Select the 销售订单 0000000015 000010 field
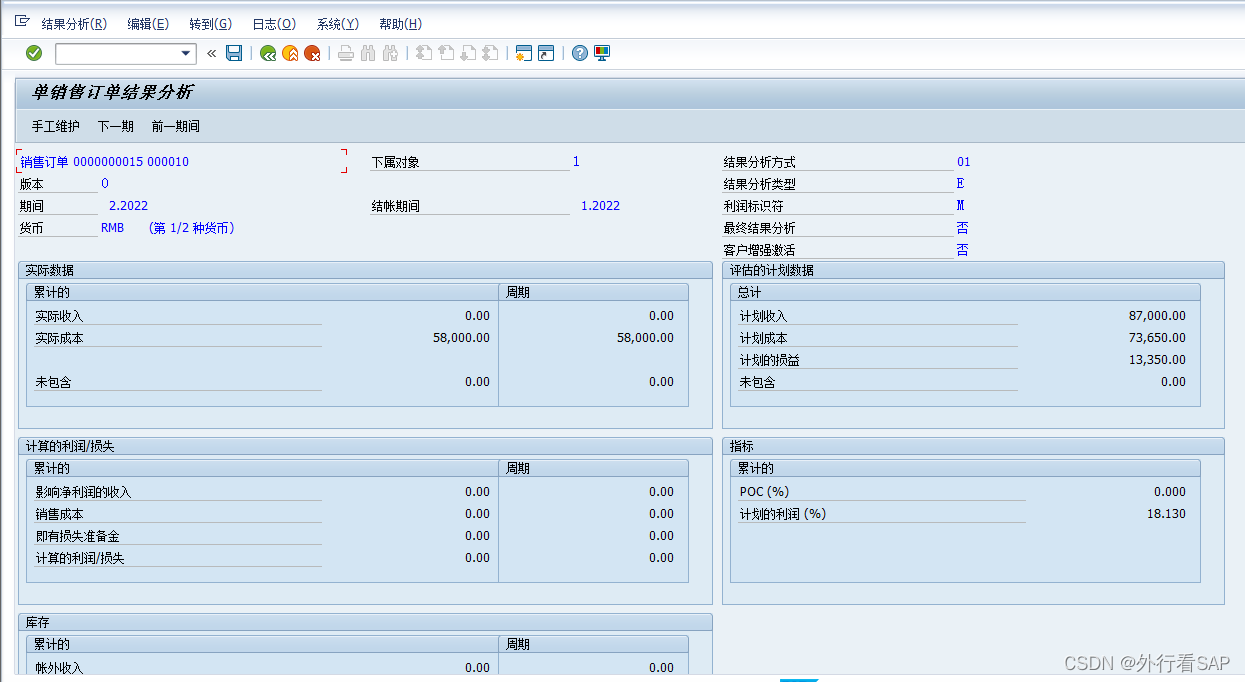The height and width of the screenshot is (682, 1245). tap(182, 162)
